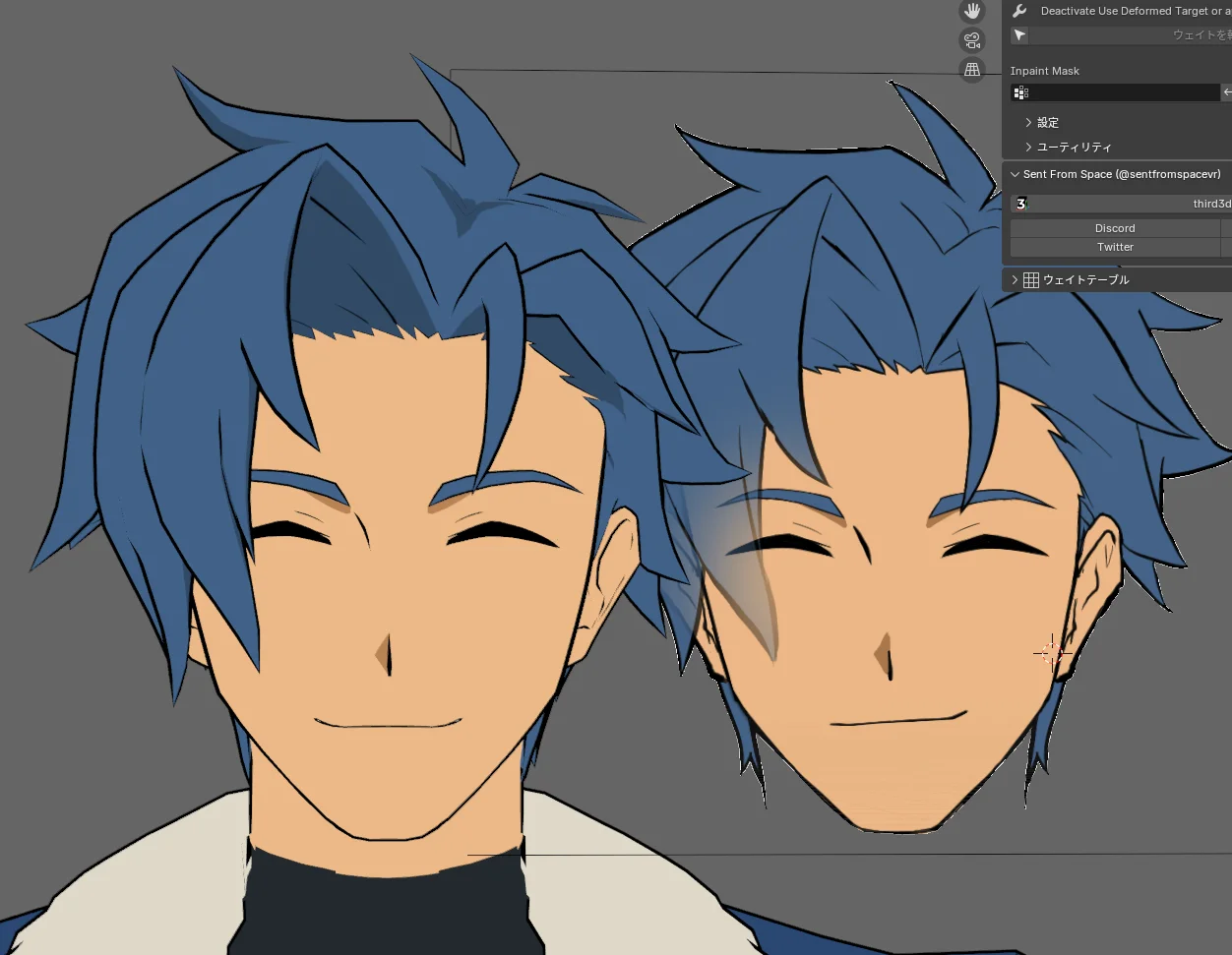Screen dimensions: 1232x955
Task: Toggle the invert arrow next to Inpaint Mask field
Action: tap(1227, 92)
